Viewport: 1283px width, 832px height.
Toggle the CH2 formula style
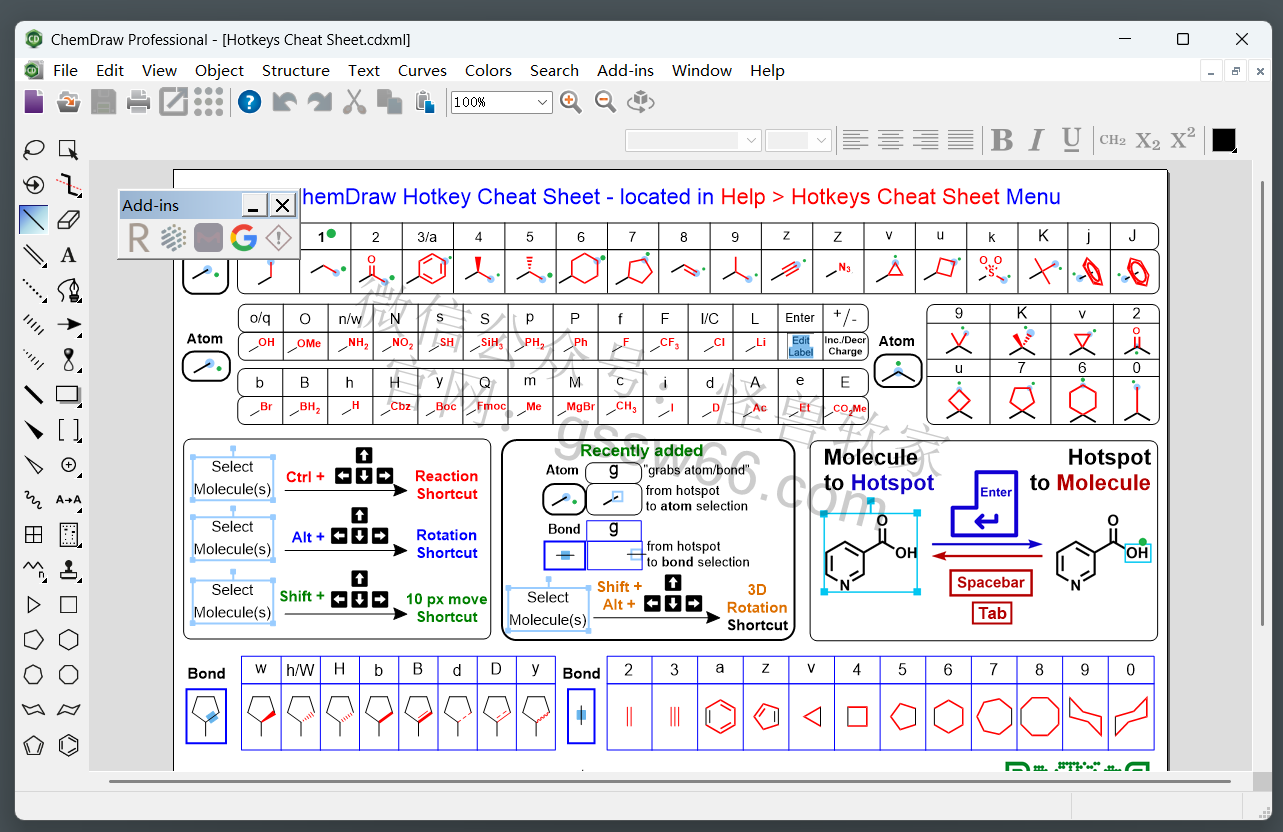click(1112, 140)
